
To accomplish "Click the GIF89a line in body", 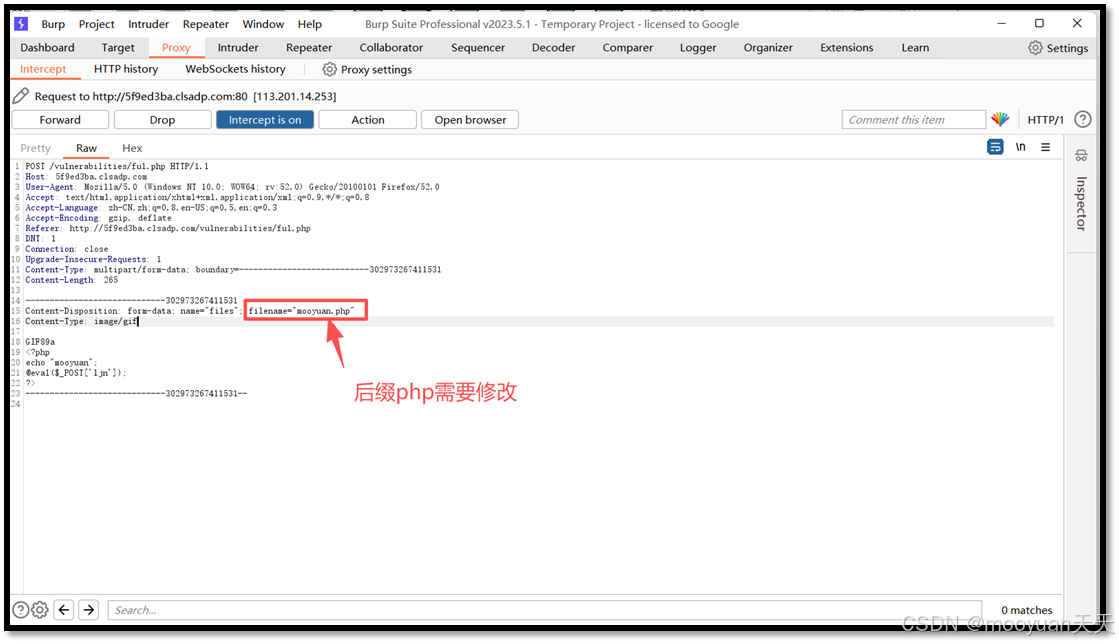I will (40, 342).
